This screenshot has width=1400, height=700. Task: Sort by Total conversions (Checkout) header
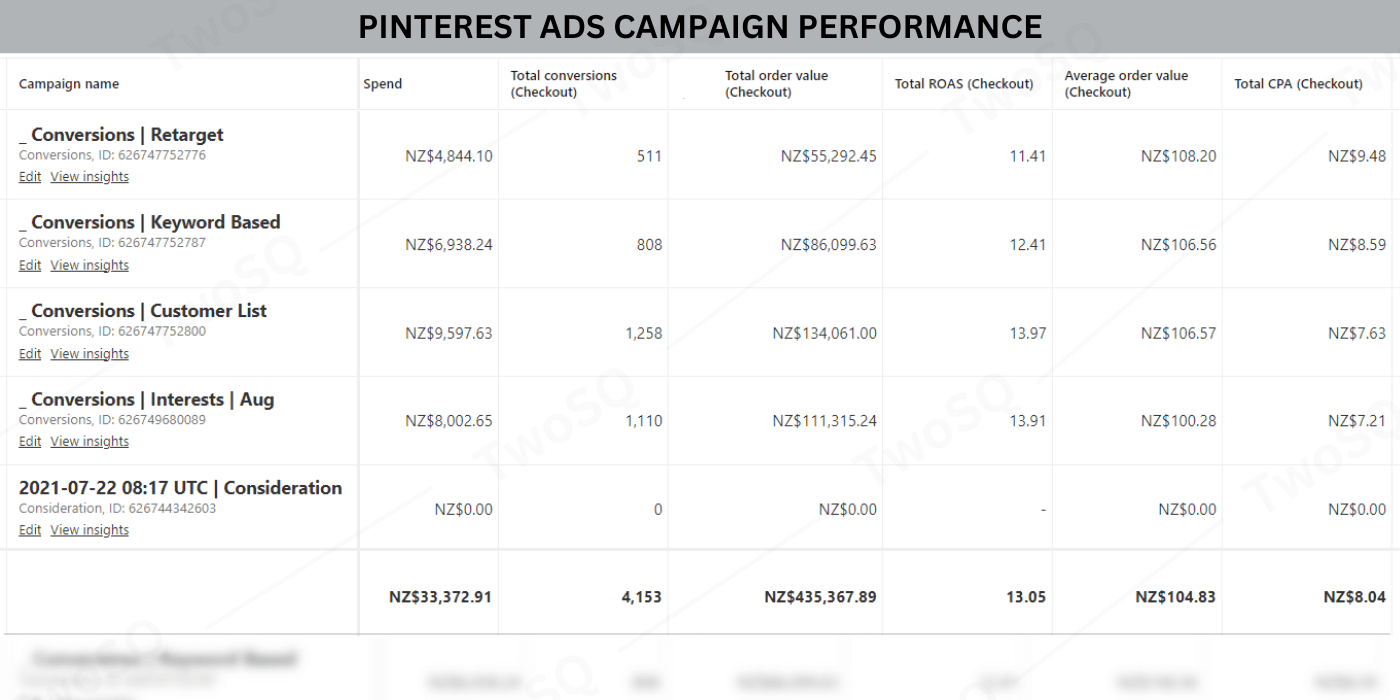point(563,84)
